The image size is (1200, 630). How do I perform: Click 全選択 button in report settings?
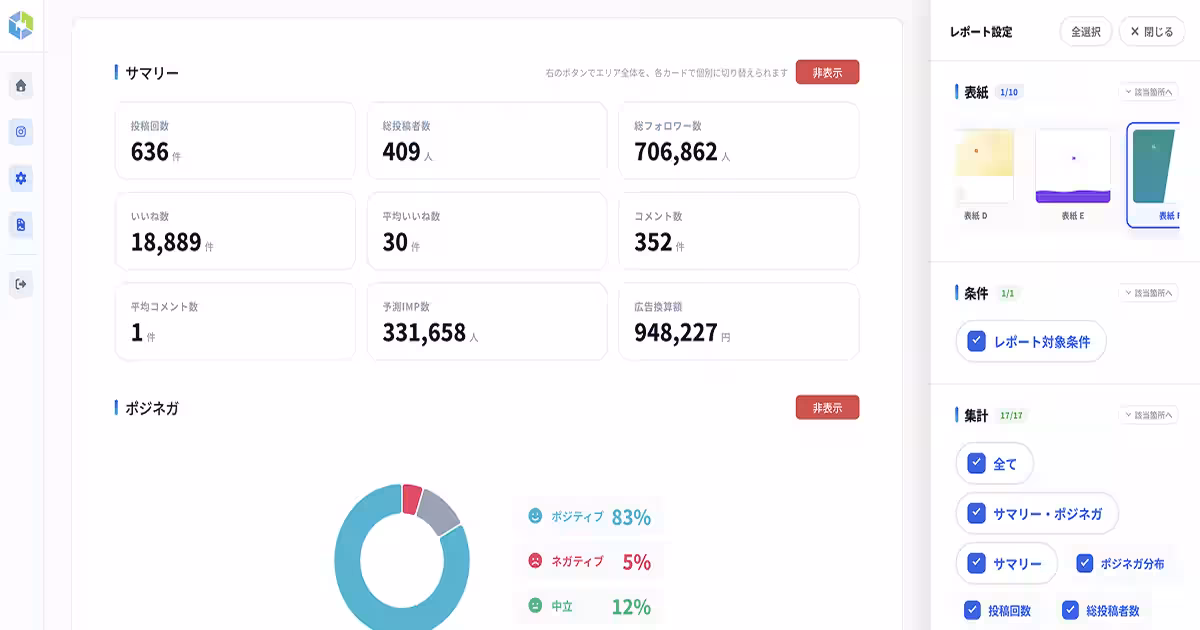point(1085,32)
